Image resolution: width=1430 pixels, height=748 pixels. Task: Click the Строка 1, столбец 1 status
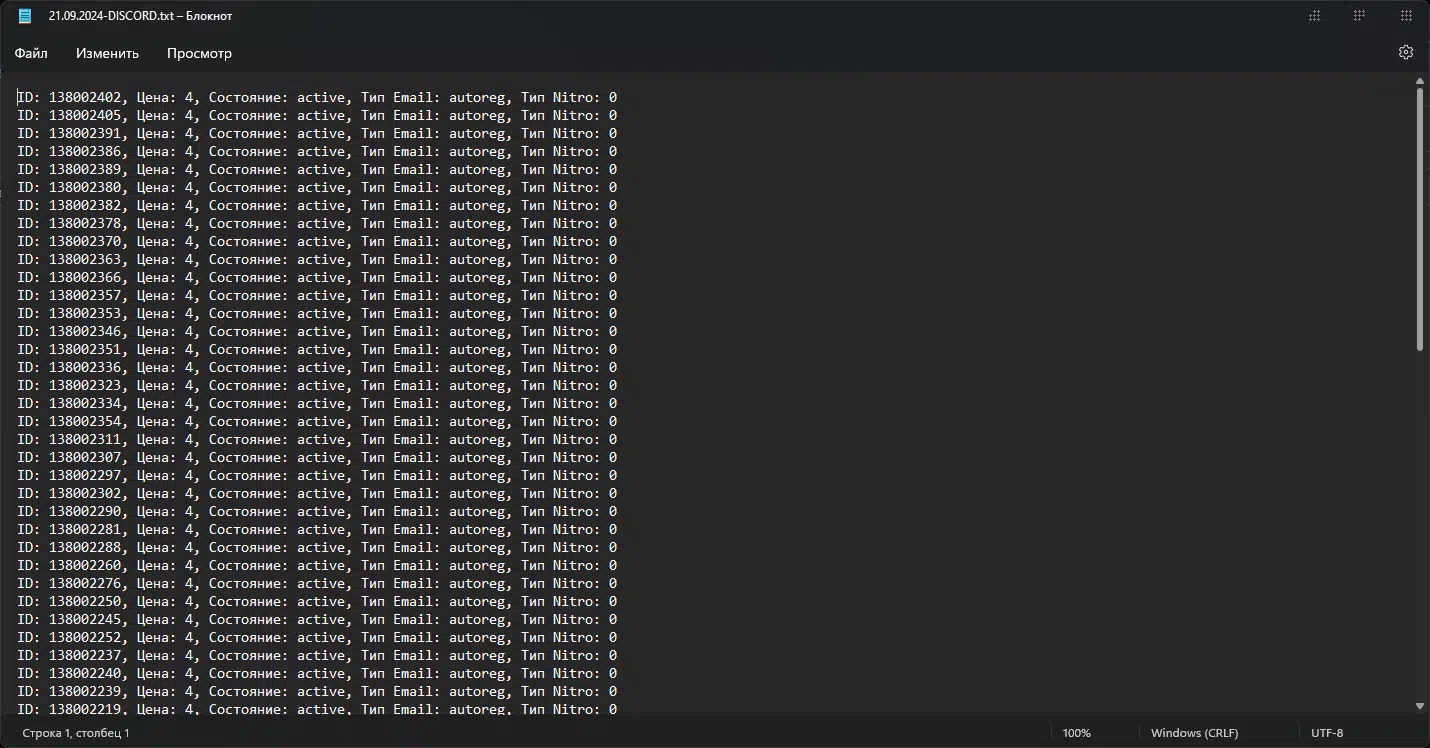point(76,733)
